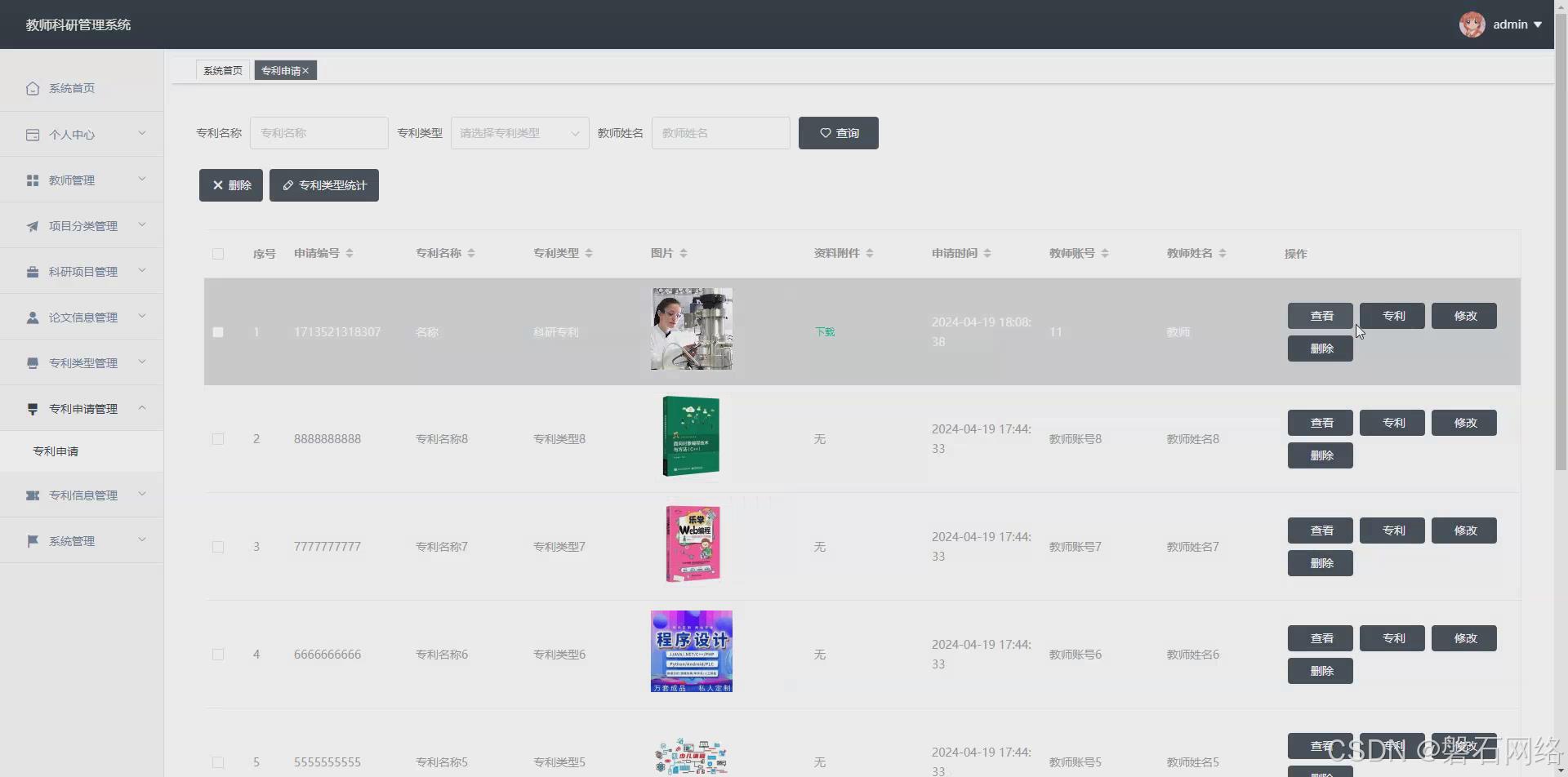This screenshot has width=1568, height=777.
Task: Open the 专利类型统计 statistics button
Action: pyautogui.click(x=324, y=185)
